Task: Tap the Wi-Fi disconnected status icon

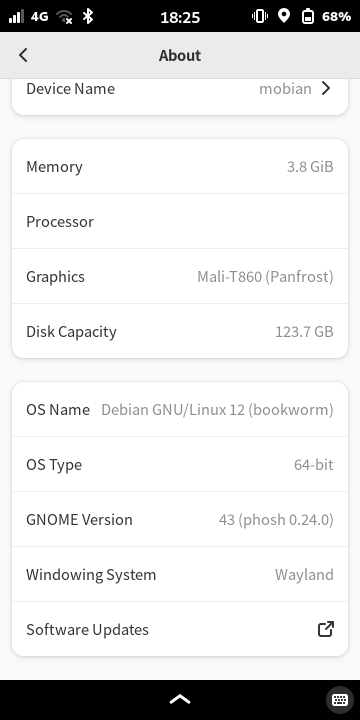Action: (x=64, y=17)
